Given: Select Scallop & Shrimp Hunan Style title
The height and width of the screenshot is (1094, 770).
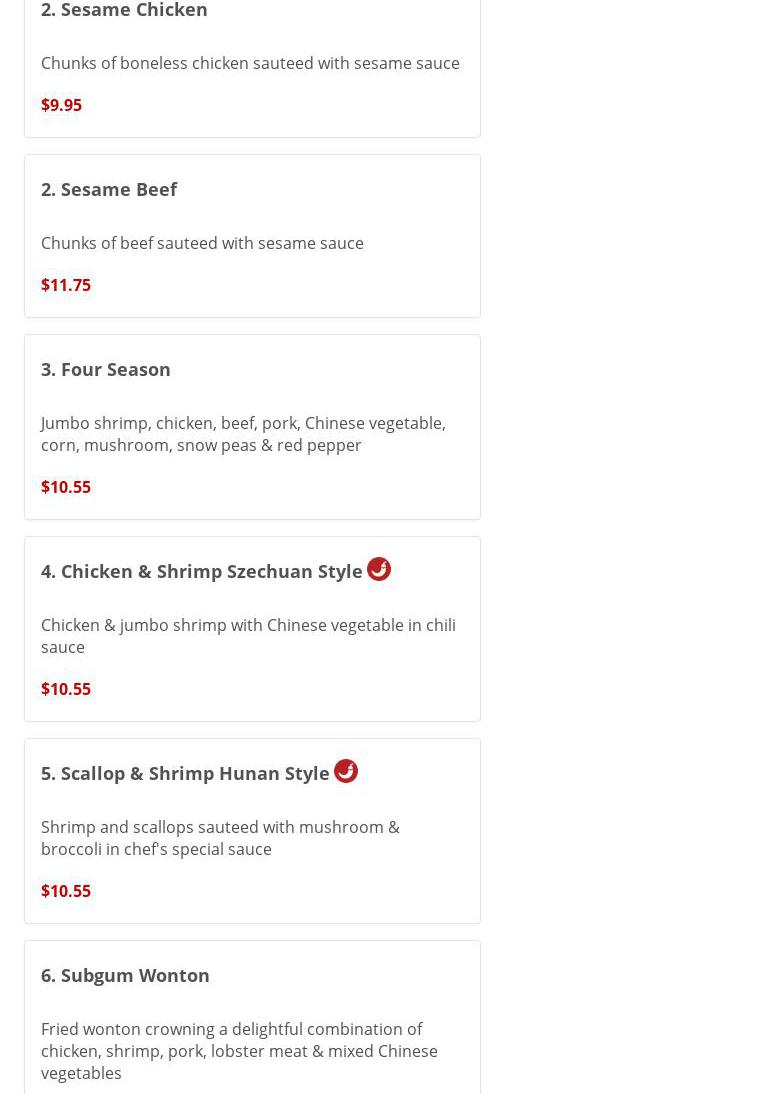Looking at the screenshot, I should pyautogui.click(x=185, y=773).
